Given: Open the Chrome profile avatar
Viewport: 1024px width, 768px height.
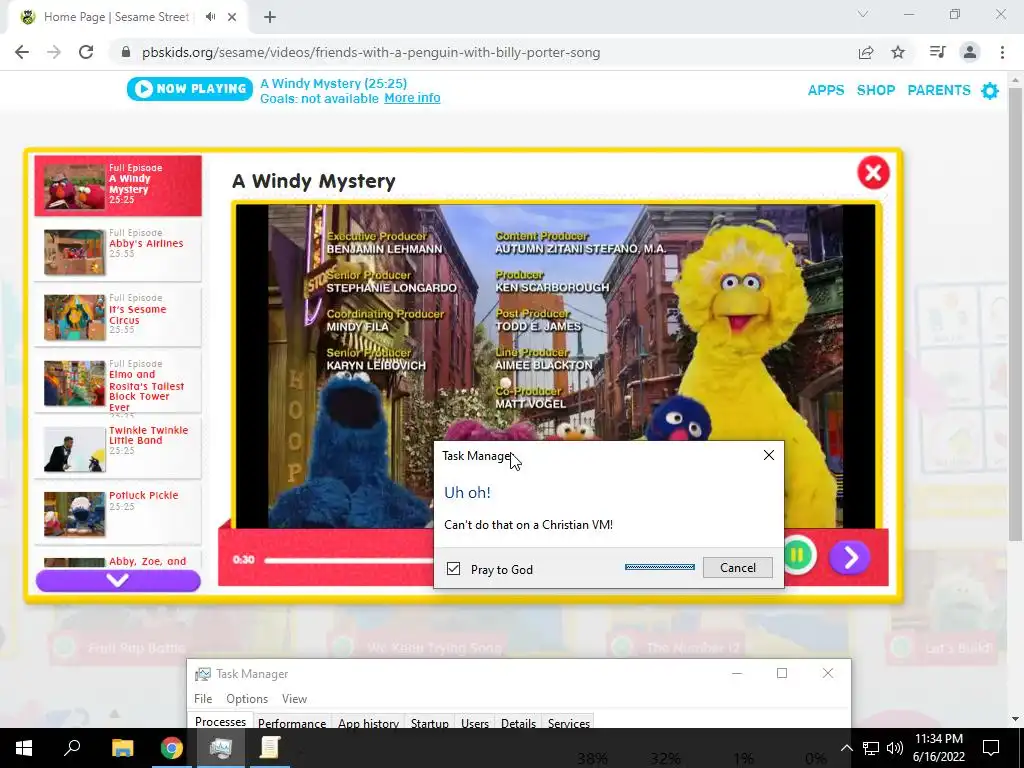Looking at the screenshot, I should pos(970,52).
